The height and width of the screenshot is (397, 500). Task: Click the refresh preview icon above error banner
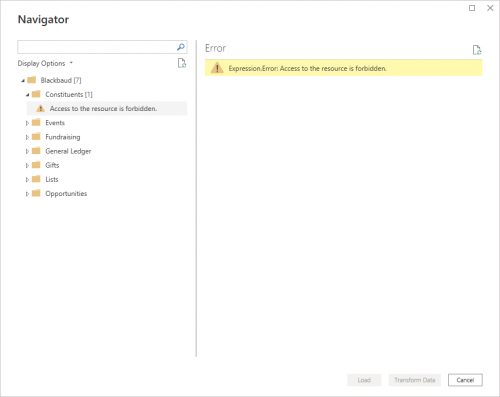coord(477,50)
